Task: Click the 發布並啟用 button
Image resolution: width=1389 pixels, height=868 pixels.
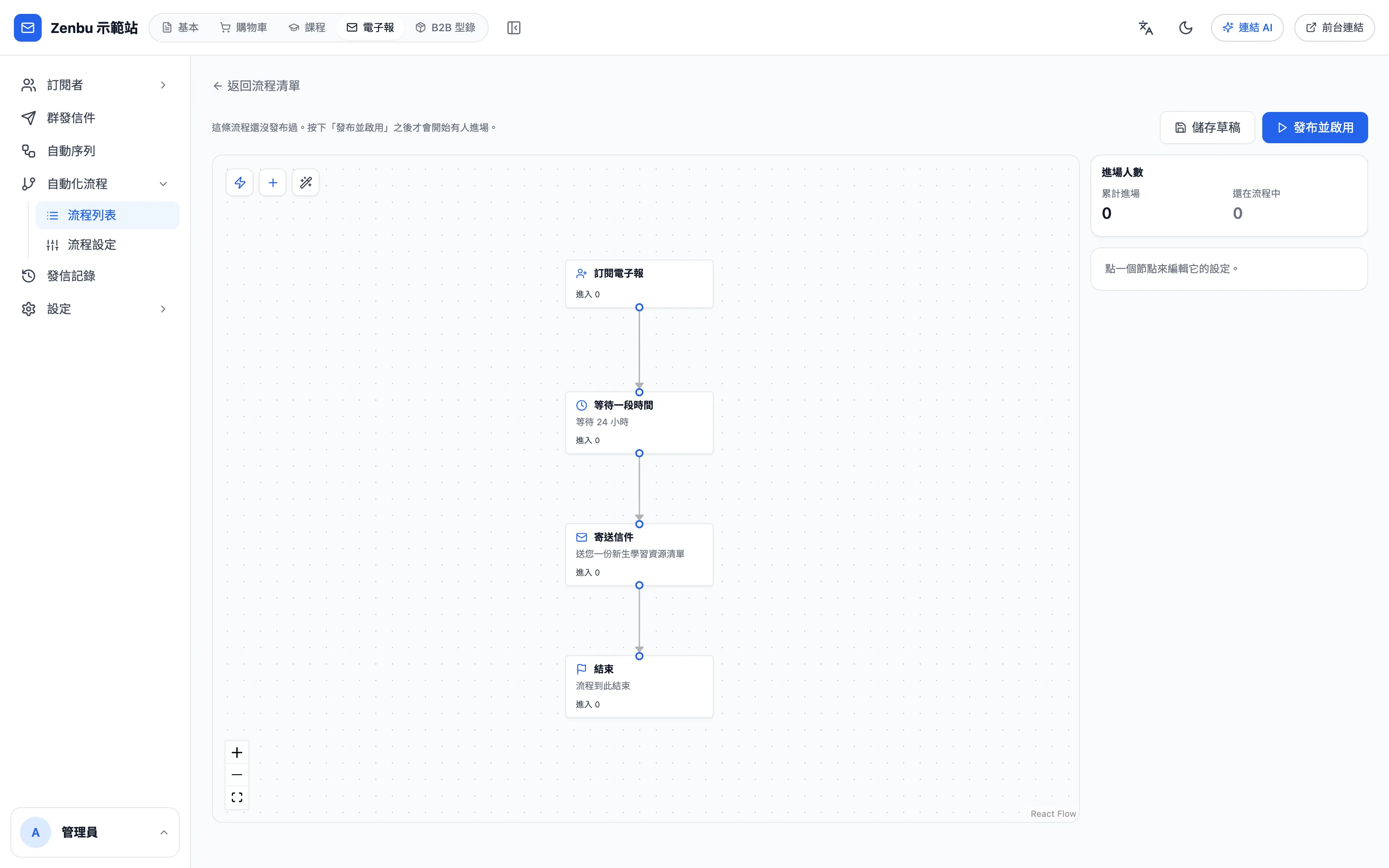Action: click(1314, 128)
